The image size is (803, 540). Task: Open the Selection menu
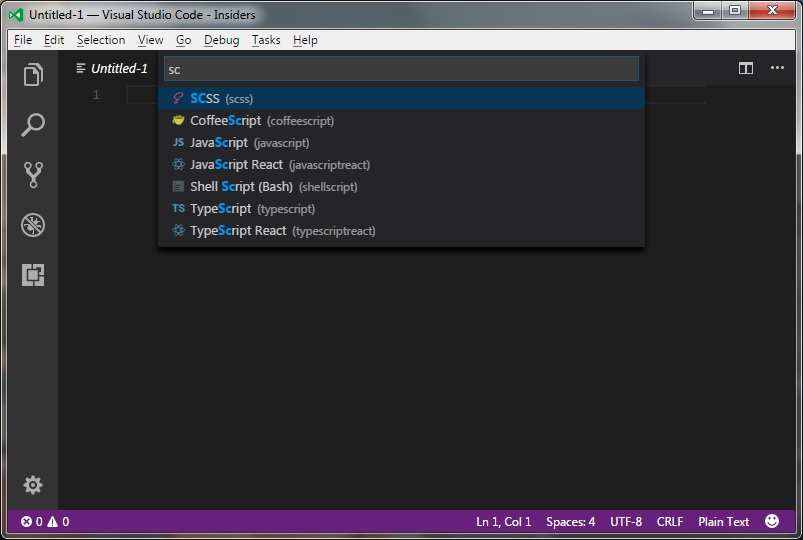(101, 40)
